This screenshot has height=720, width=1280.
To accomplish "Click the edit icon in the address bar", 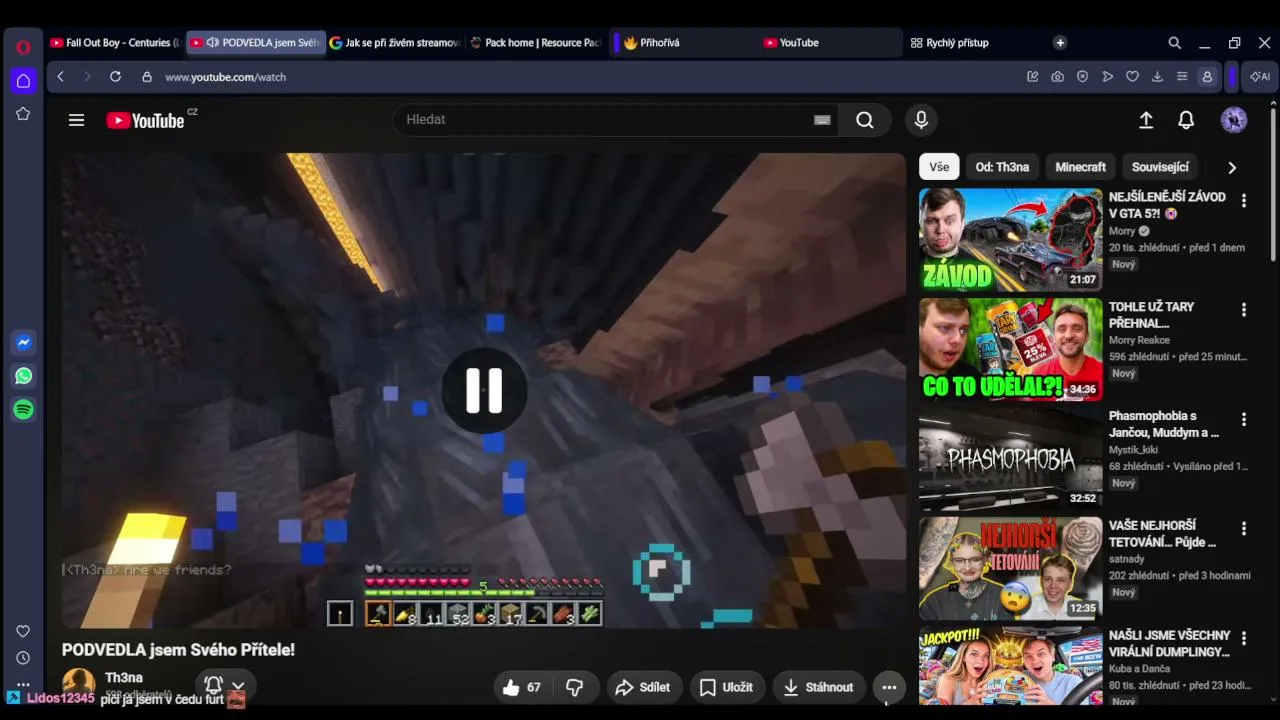I will click(1032, 77).
